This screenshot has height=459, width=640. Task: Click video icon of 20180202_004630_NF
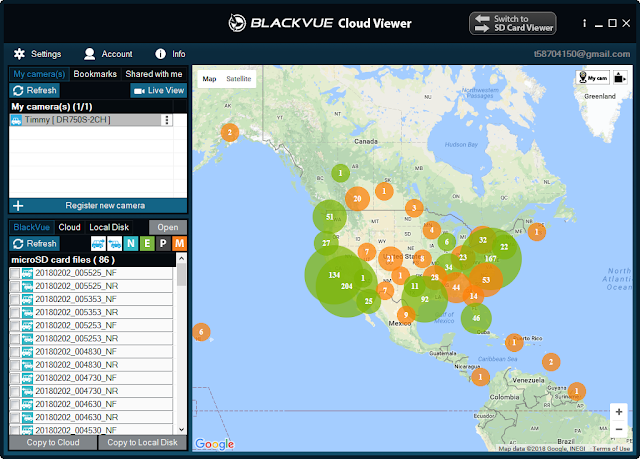[27, 404]
